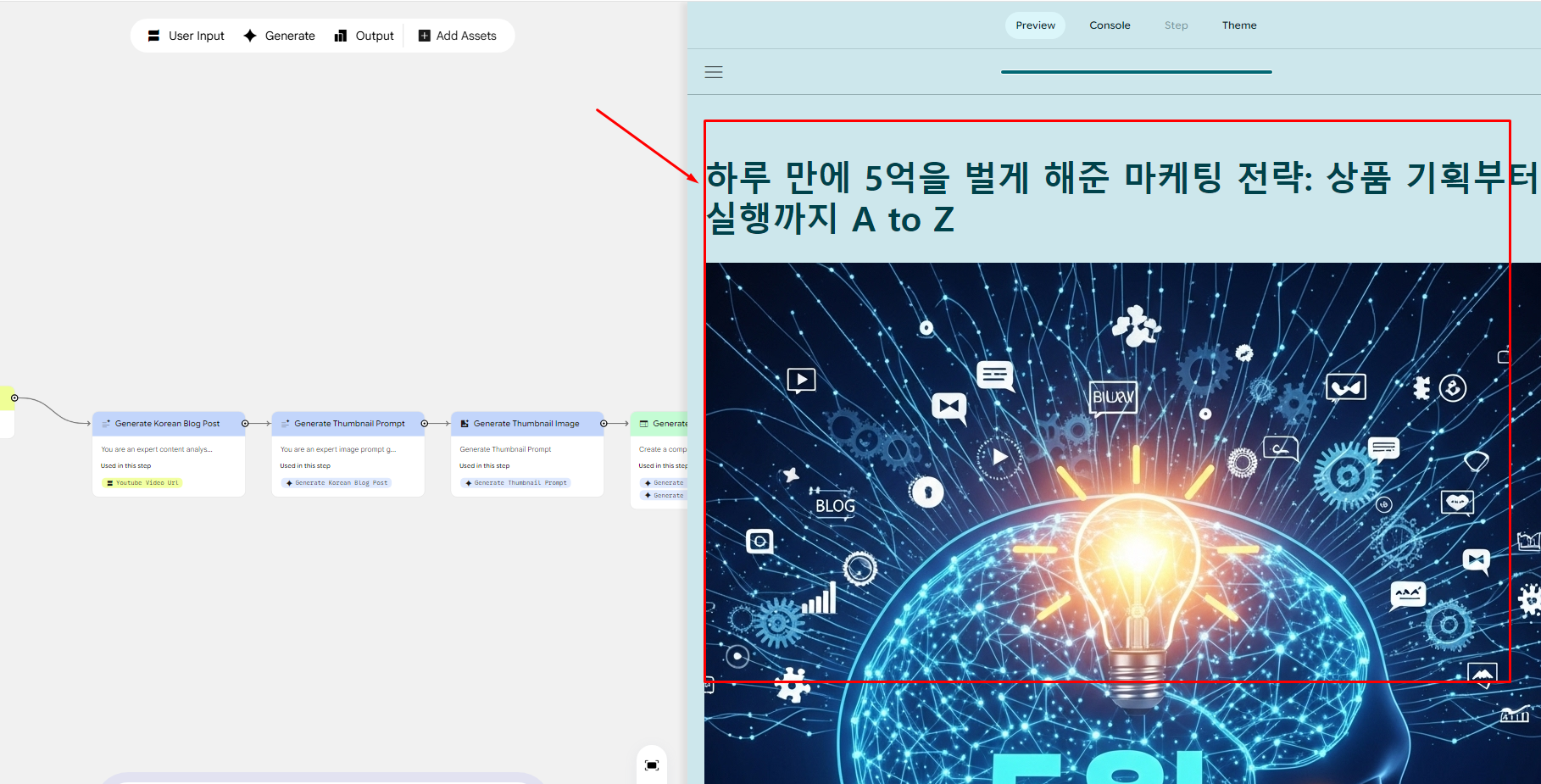
Task: Click the text-generate icon on Thumbnail Prompt node
Action: [286, 424]
